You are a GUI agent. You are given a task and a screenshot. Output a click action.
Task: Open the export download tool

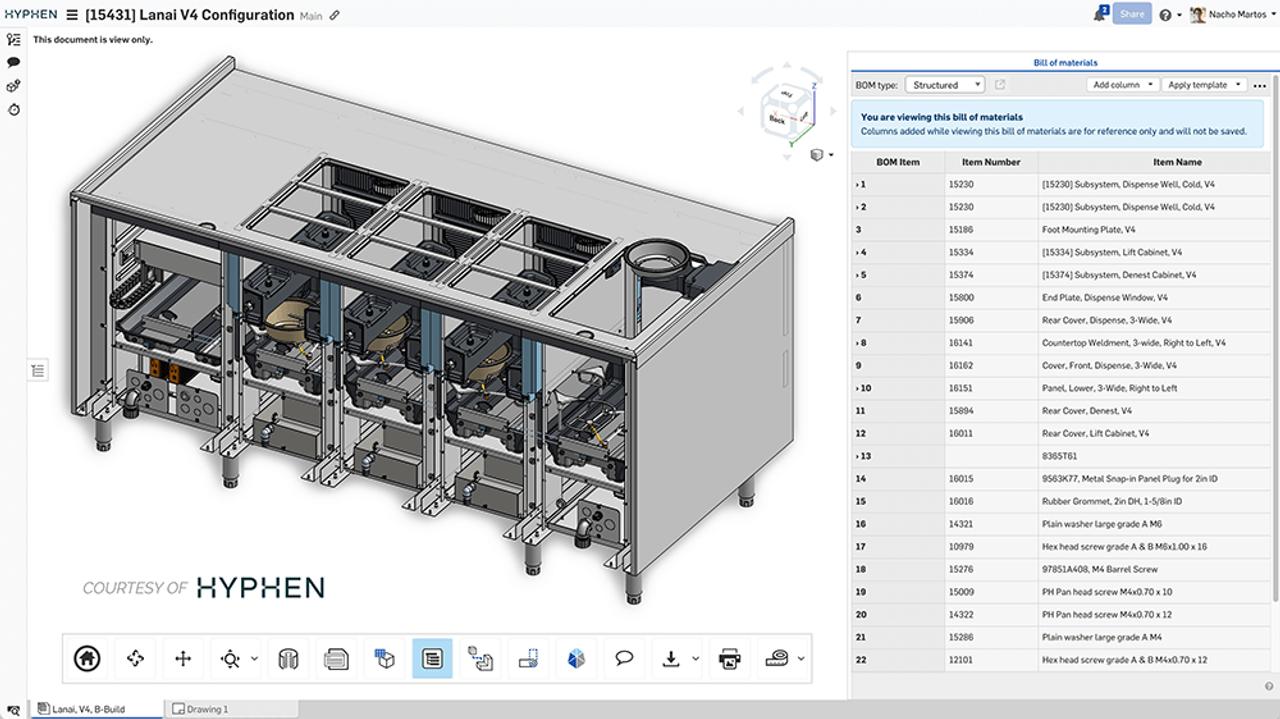[x=671, y=658]
